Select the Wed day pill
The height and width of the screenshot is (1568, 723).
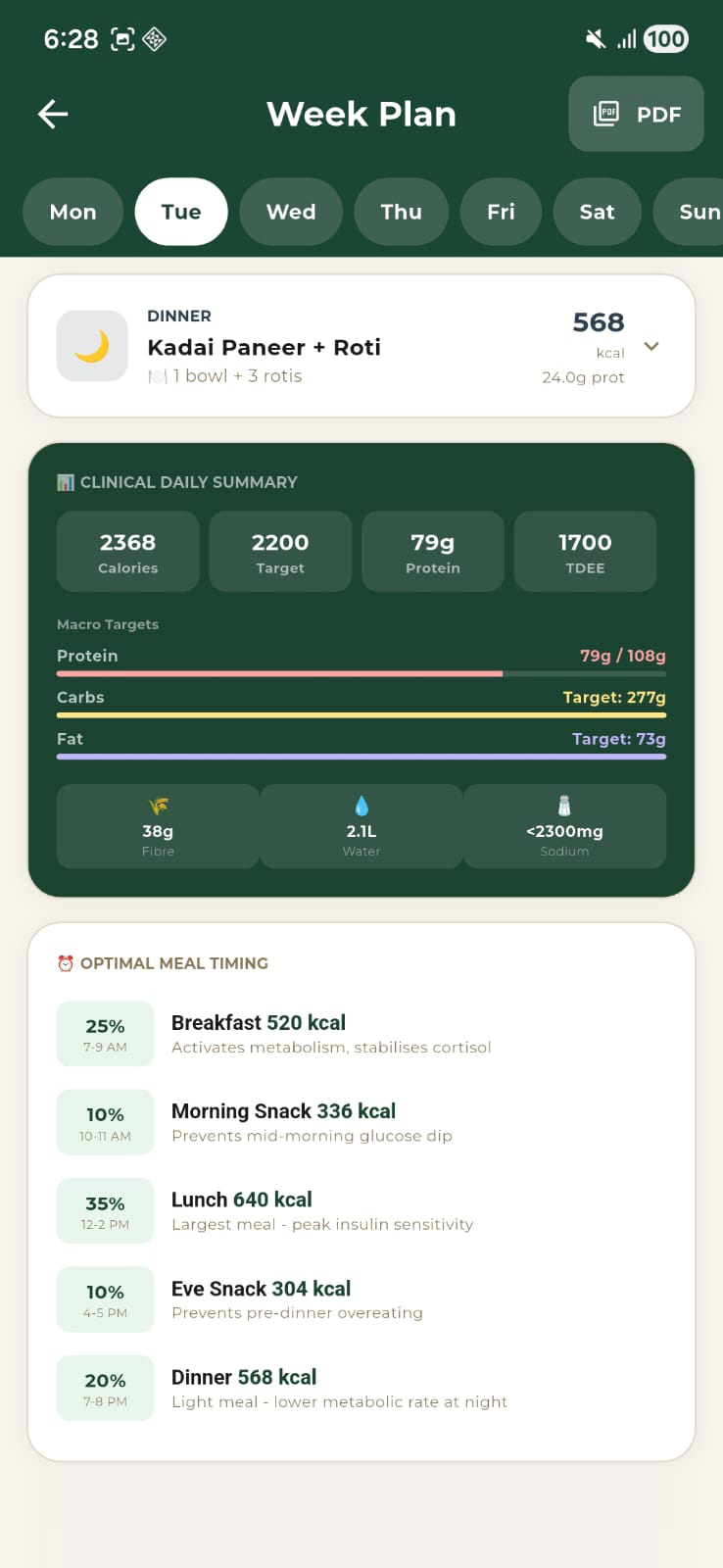pyautogui.click(x=291, y=212)
